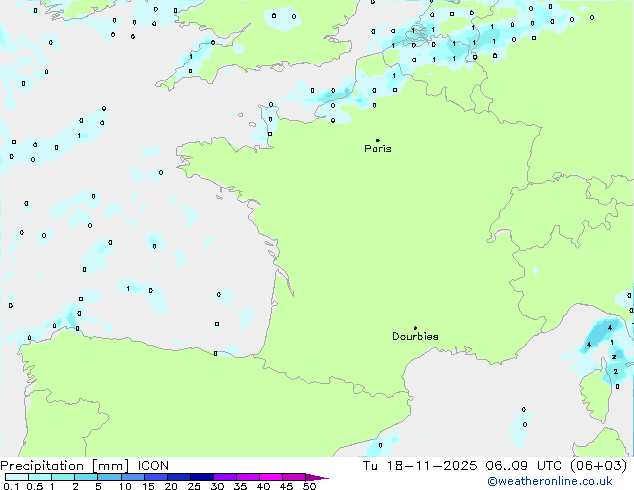634x490 pixels.
Task: Pick the dark blue legend swatch between 20 and 25
Action: [179, 477]
